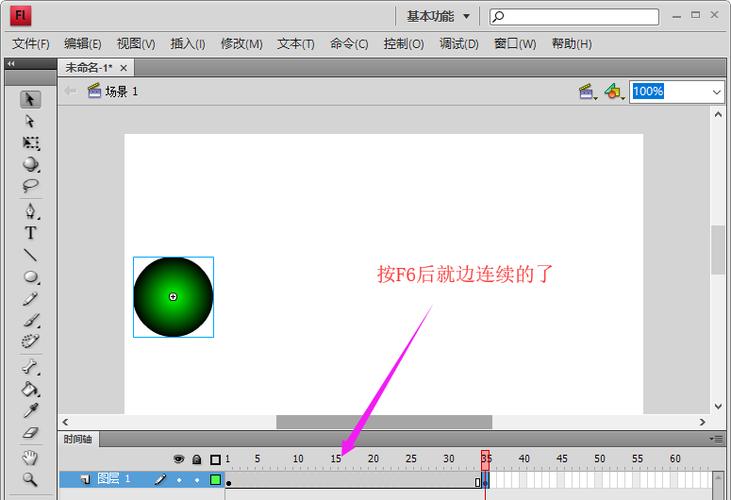Select the Pen tool
The image size is (731, 500).
coord(30,211)
